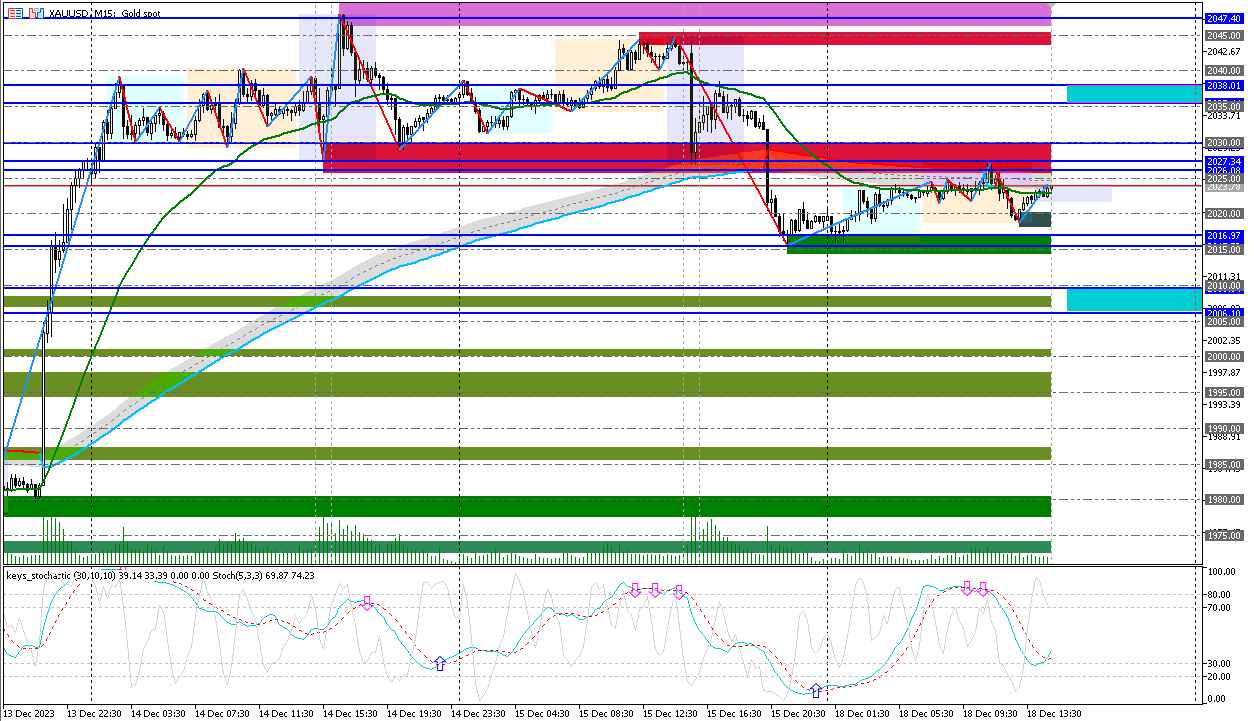Image resolution: width=1254 pixels, height=721 pixels.
Task: Select the upper cyan rectangle near 2038
Action: point(1133,93)
